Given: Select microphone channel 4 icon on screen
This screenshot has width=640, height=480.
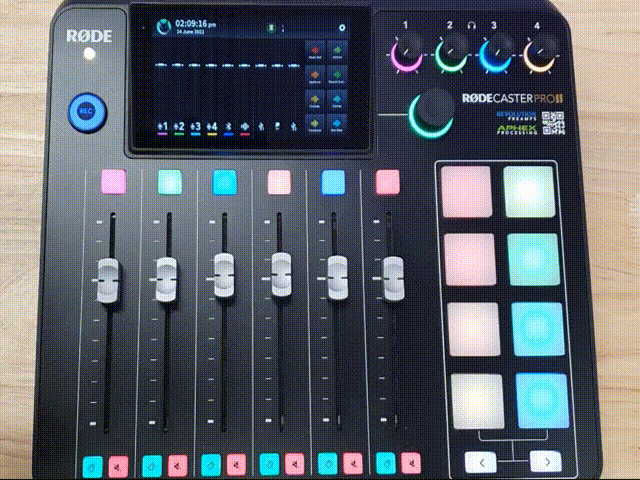Looking at the screenshot, I should tap(211, 127).
